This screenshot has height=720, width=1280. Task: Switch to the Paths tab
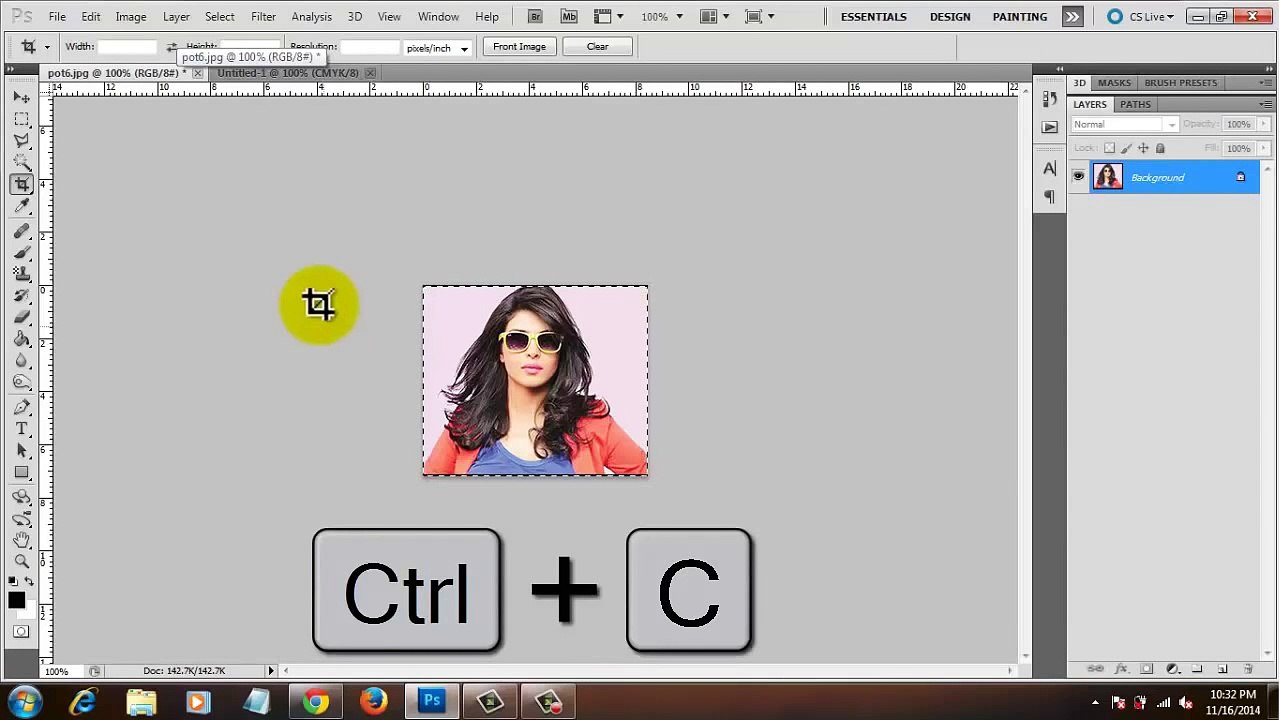(1134, 104)
